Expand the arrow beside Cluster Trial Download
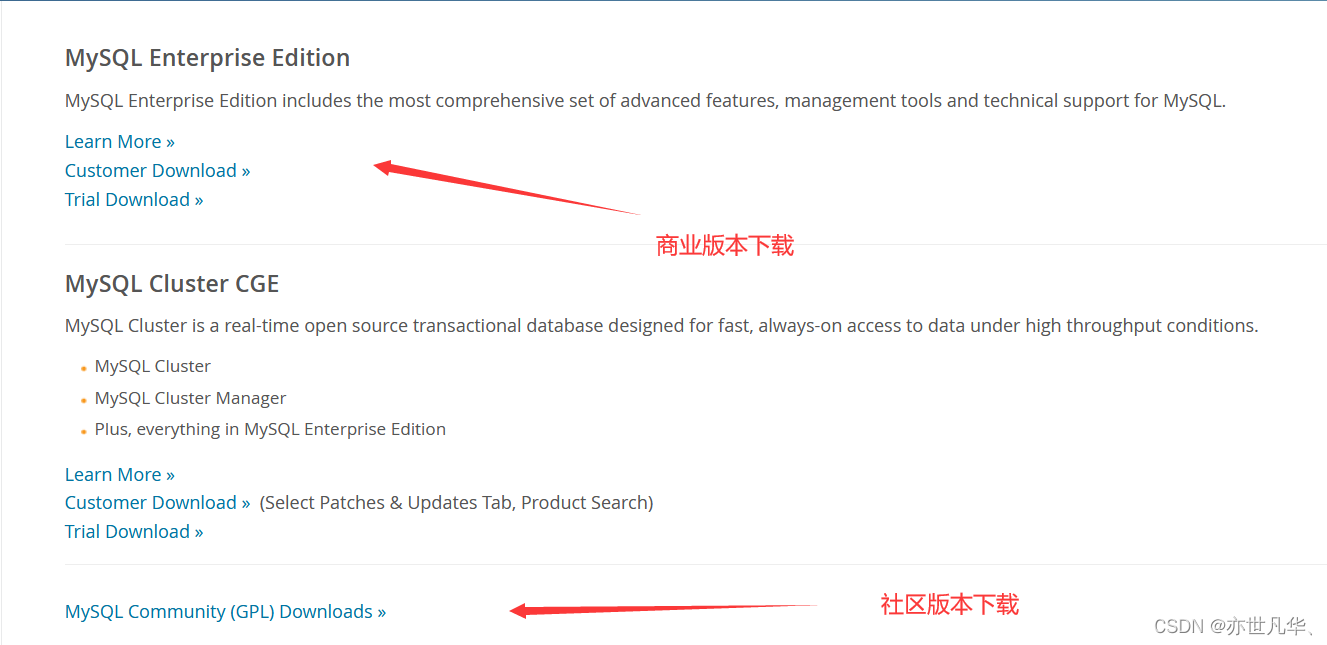The height and width of the screenshot is (645, 1327). point(198,531)
